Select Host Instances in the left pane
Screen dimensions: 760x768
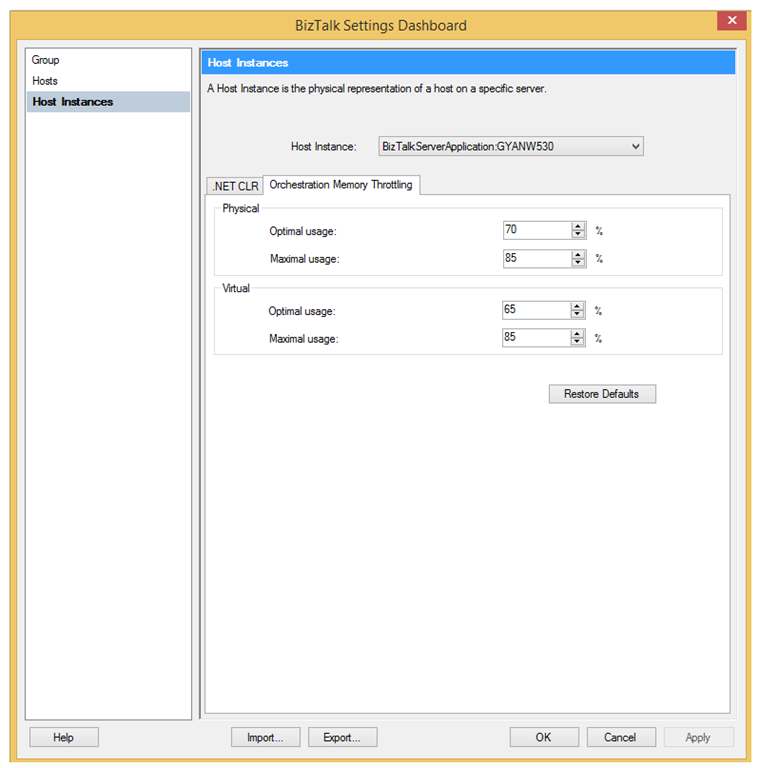[x=108, y=102]
